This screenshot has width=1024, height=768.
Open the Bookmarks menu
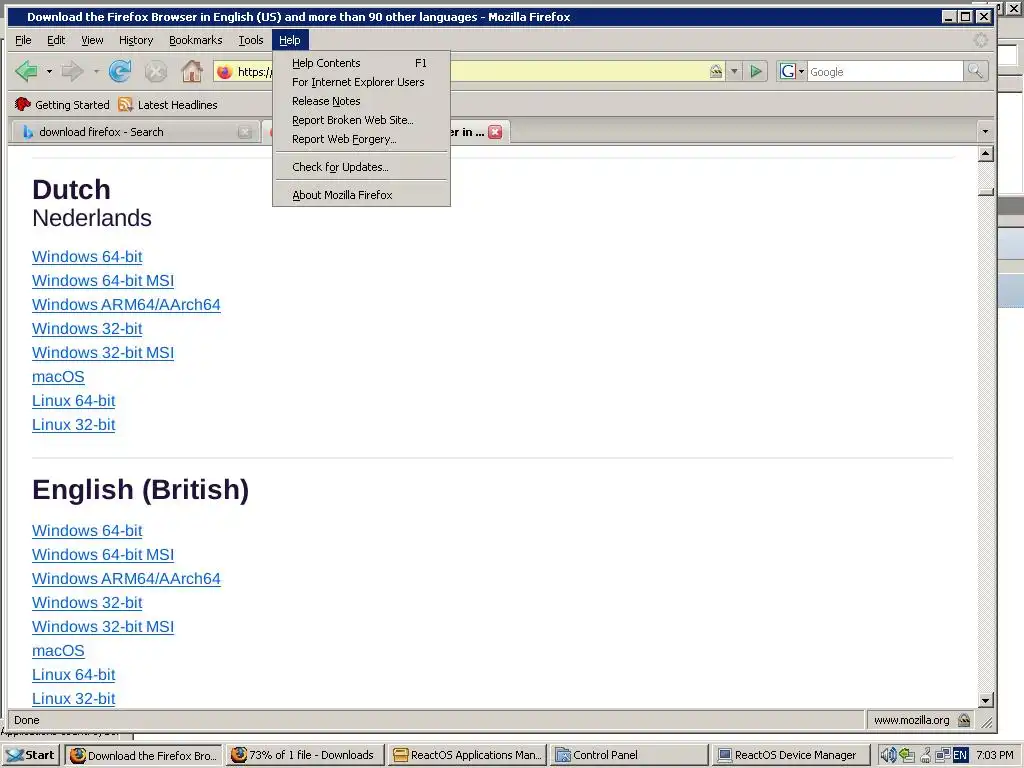tap(195, 40)
